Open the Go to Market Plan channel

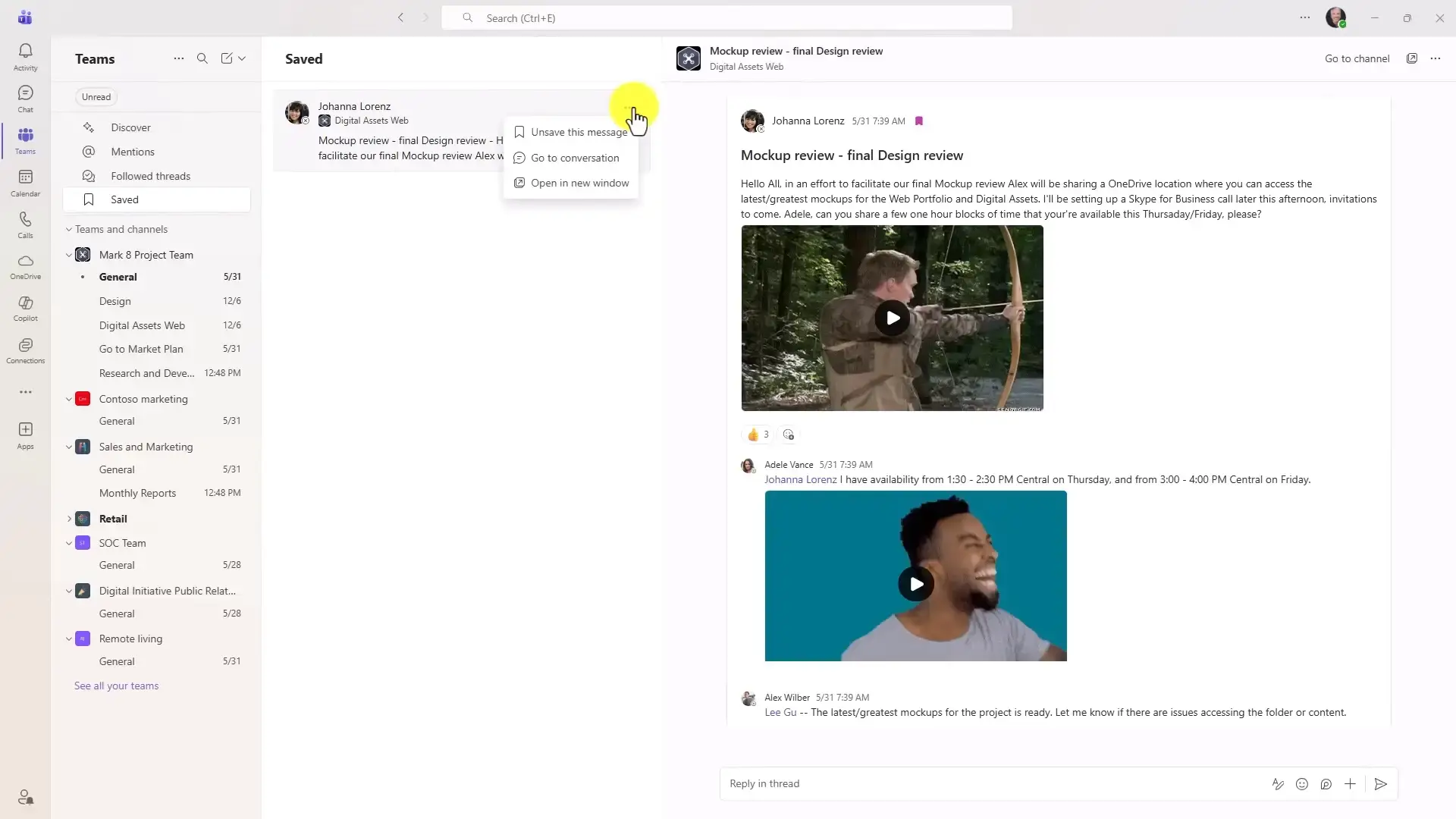(x=157, y=349)
